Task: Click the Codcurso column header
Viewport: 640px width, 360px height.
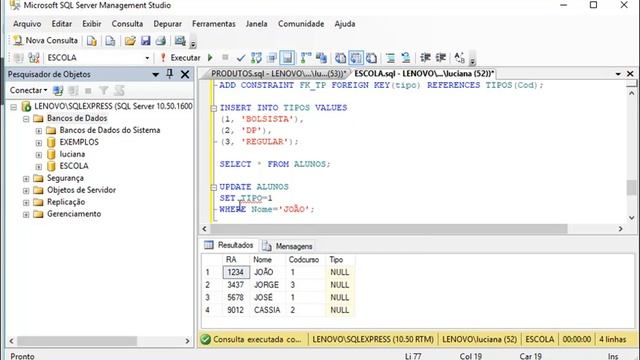Action: (304, 260)
